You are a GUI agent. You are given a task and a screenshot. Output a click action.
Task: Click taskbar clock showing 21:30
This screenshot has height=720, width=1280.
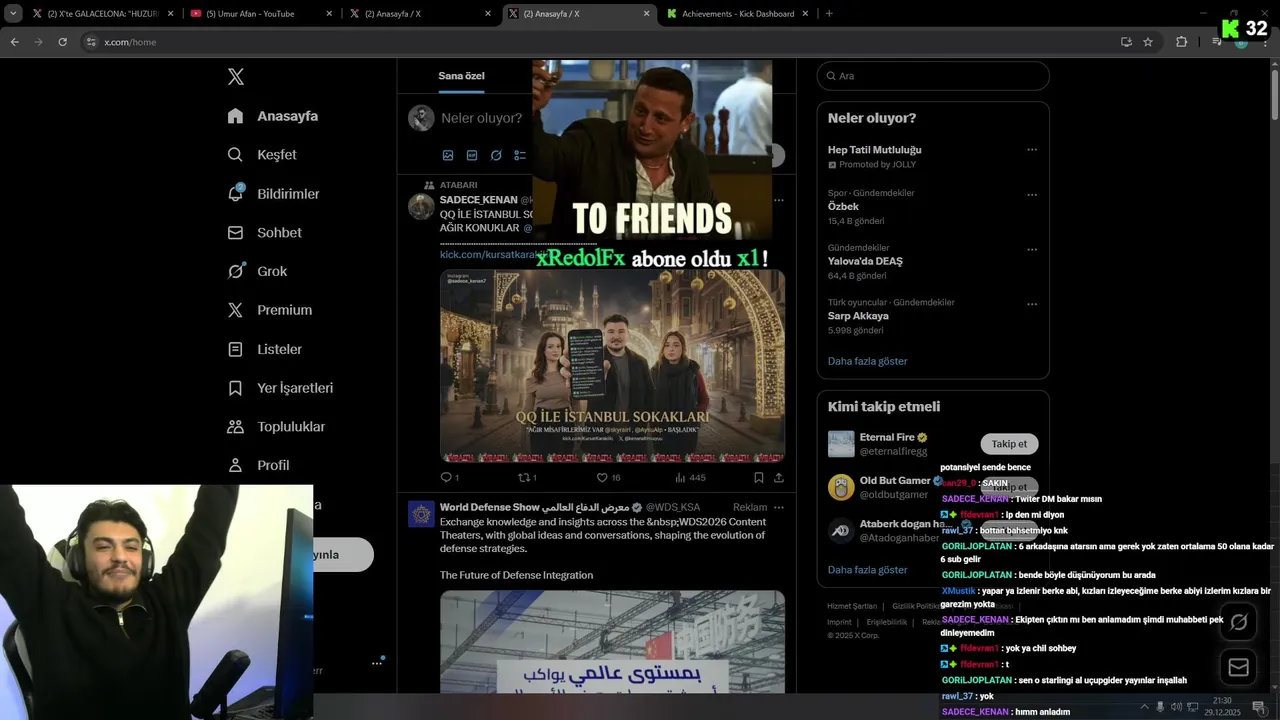[1222, 706]
